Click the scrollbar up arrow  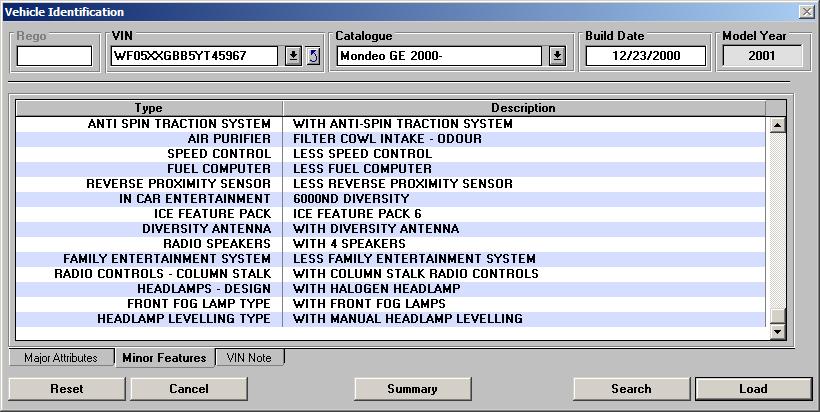coord(776,125)
